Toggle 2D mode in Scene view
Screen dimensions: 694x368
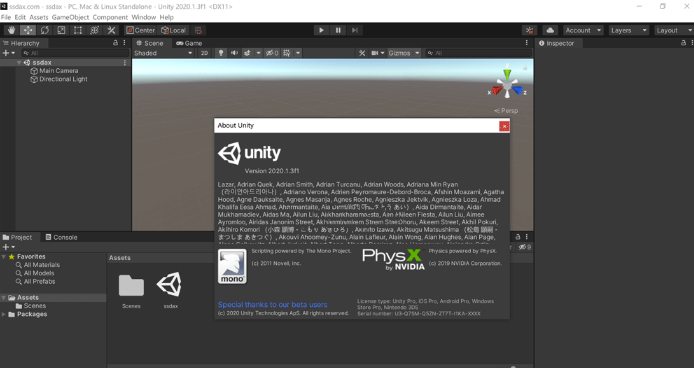tap(204, 53)
